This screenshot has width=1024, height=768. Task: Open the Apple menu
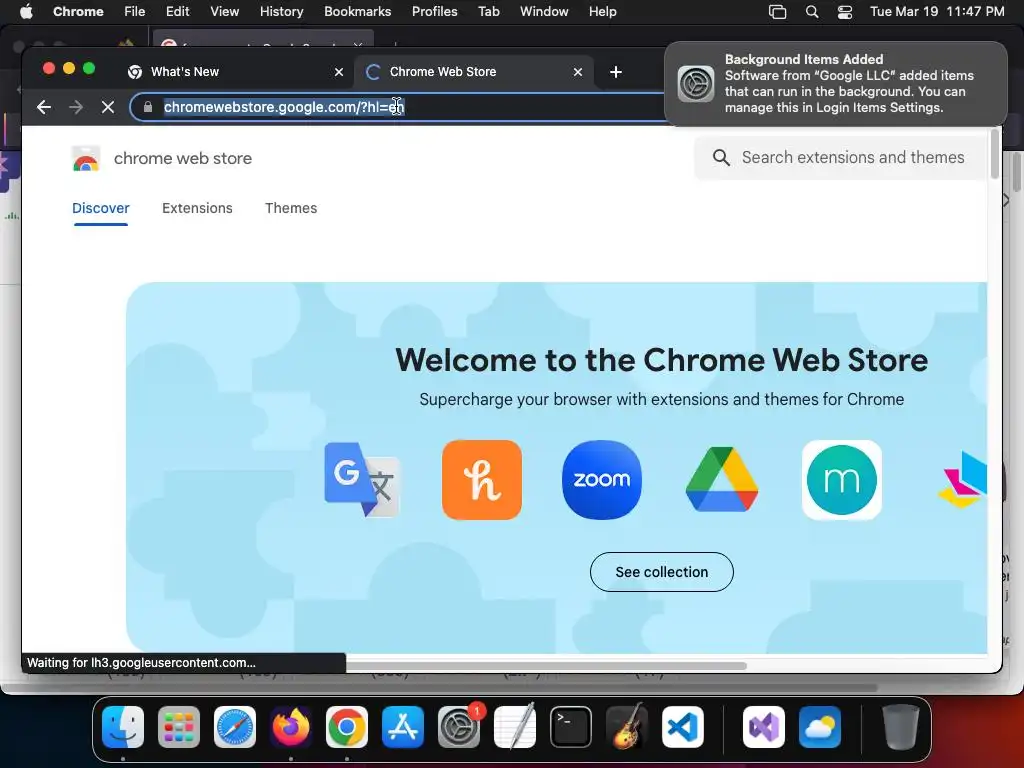(26, 12)
